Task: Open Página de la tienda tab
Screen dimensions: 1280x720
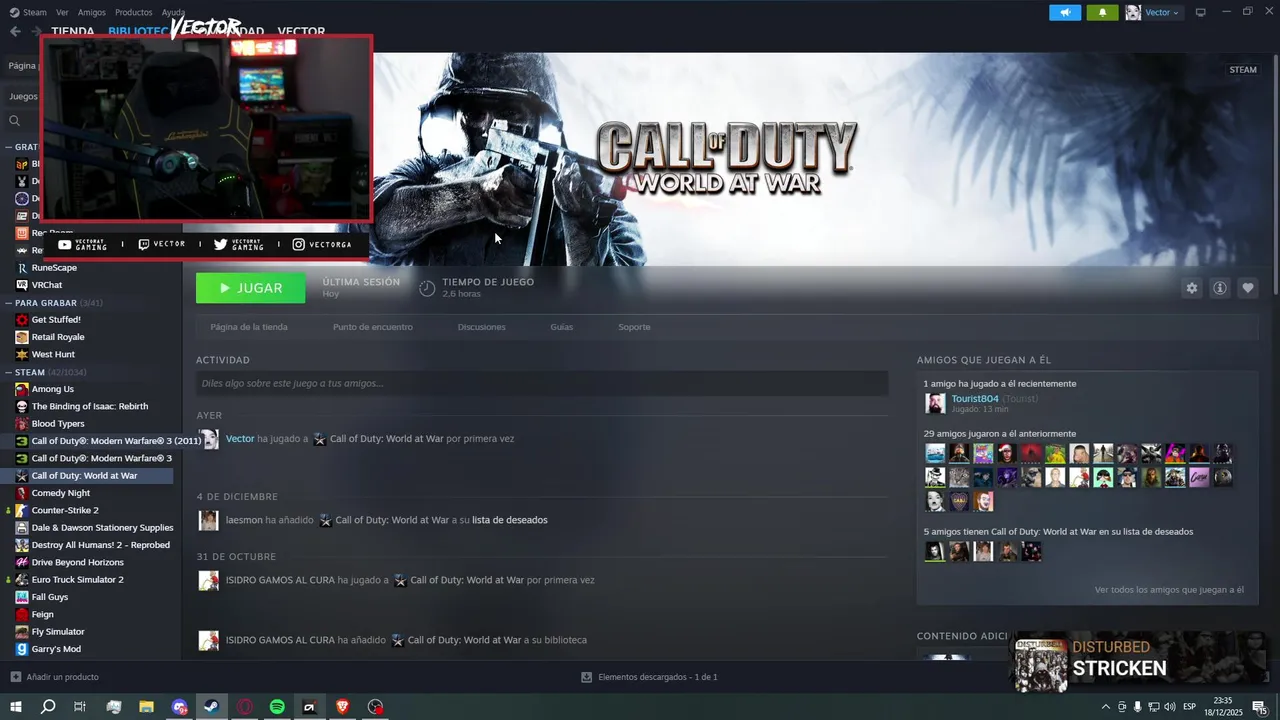Action: (249, 327)
